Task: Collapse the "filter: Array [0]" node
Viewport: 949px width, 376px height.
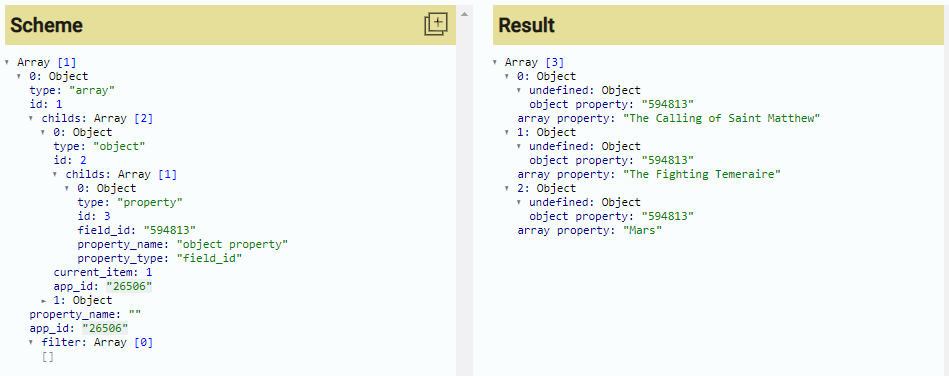Action: coord(31,343)
